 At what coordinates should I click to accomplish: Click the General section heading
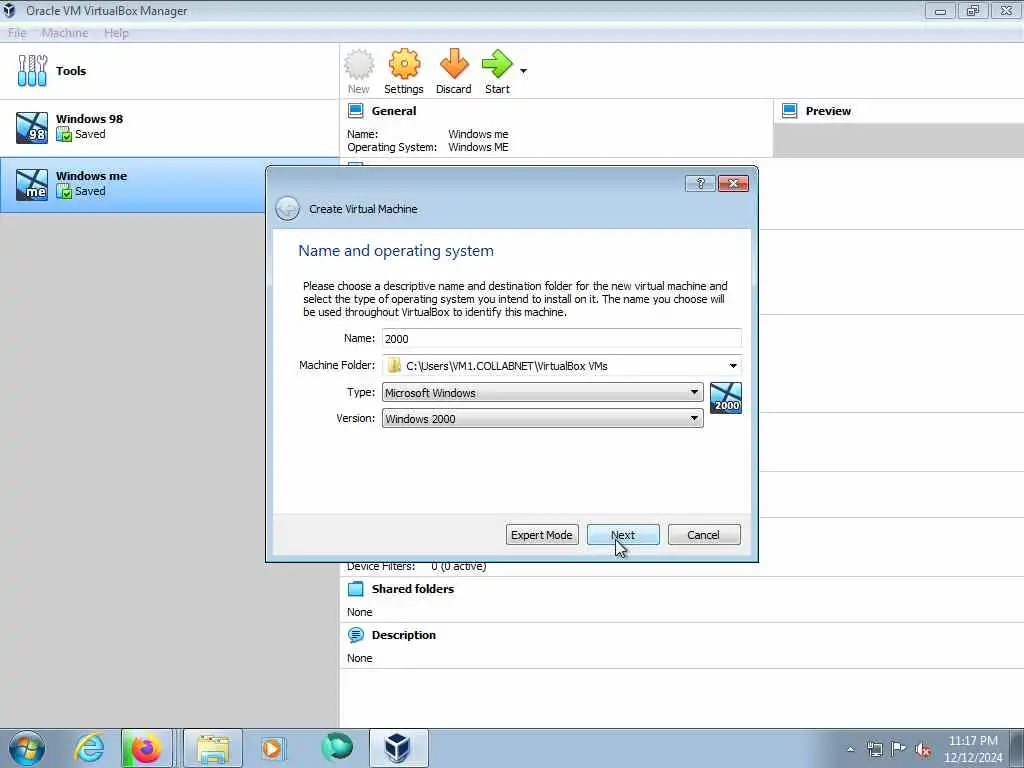pos(394,111)
